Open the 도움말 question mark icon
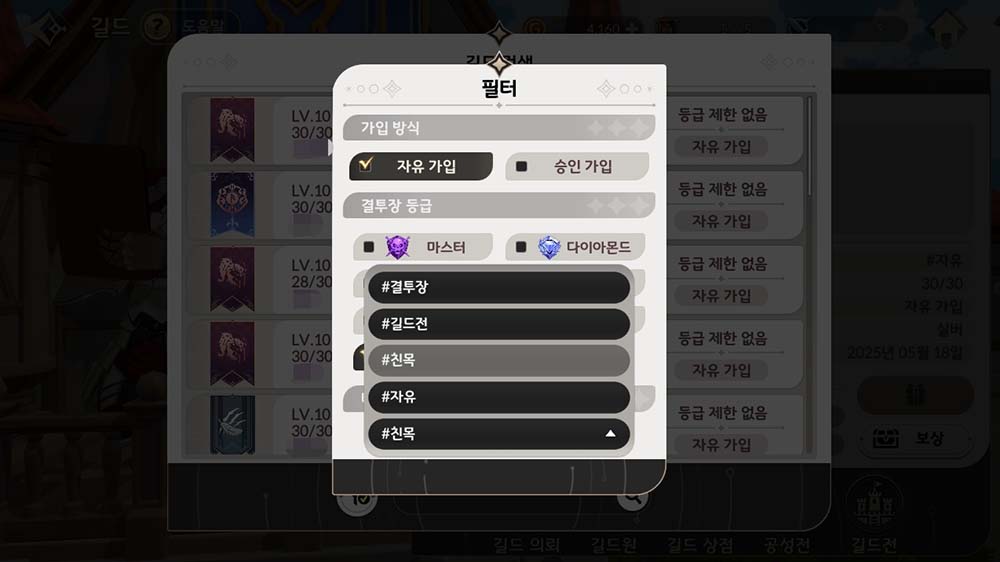Screen dimensions: 1000x562 (x=157, y=27)
